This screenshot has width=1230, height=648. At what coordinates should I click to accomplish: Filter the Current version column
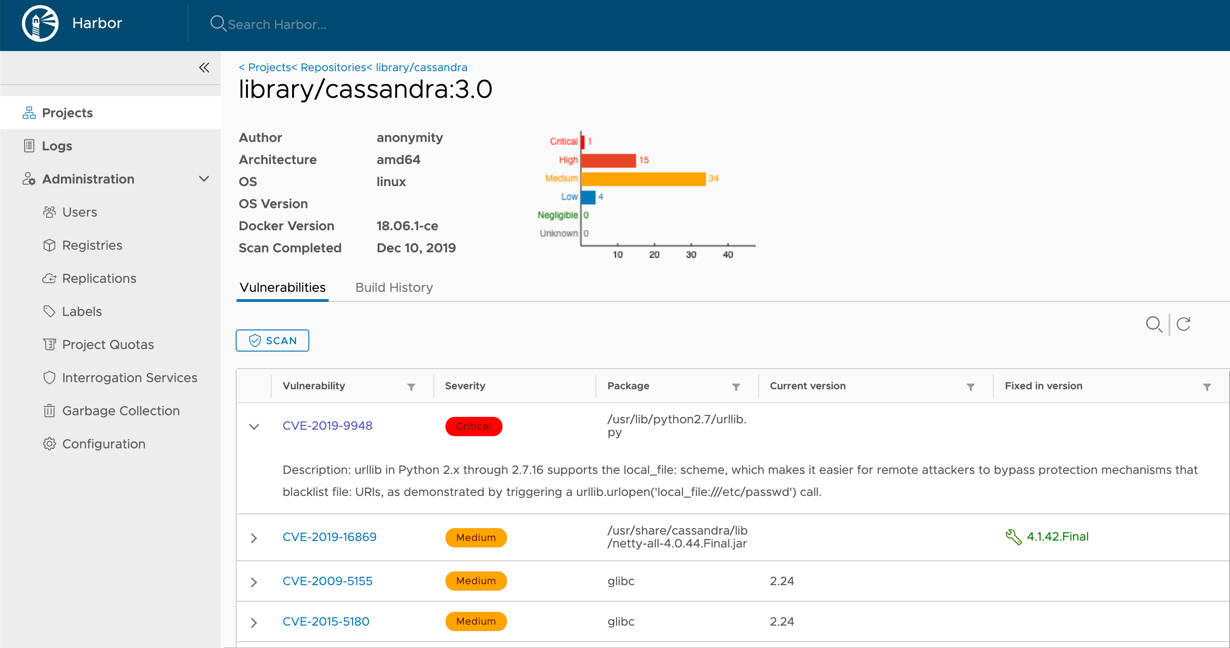tap(970, 387)
